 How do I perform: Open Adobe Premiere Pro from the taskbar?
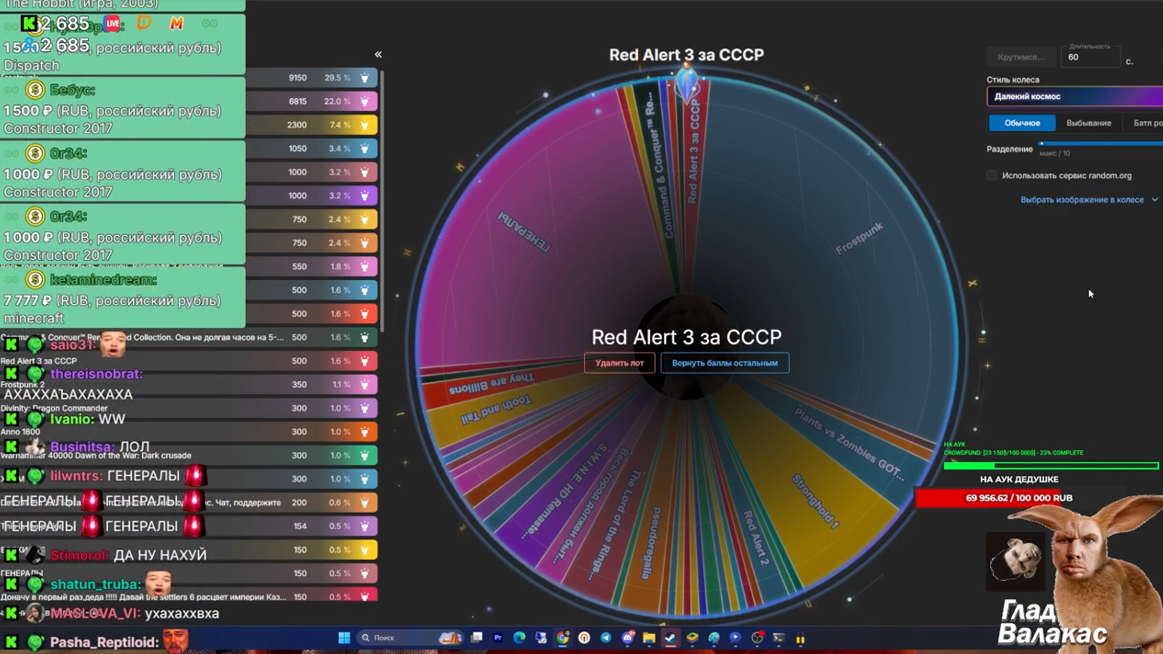[x=498, y=638]
